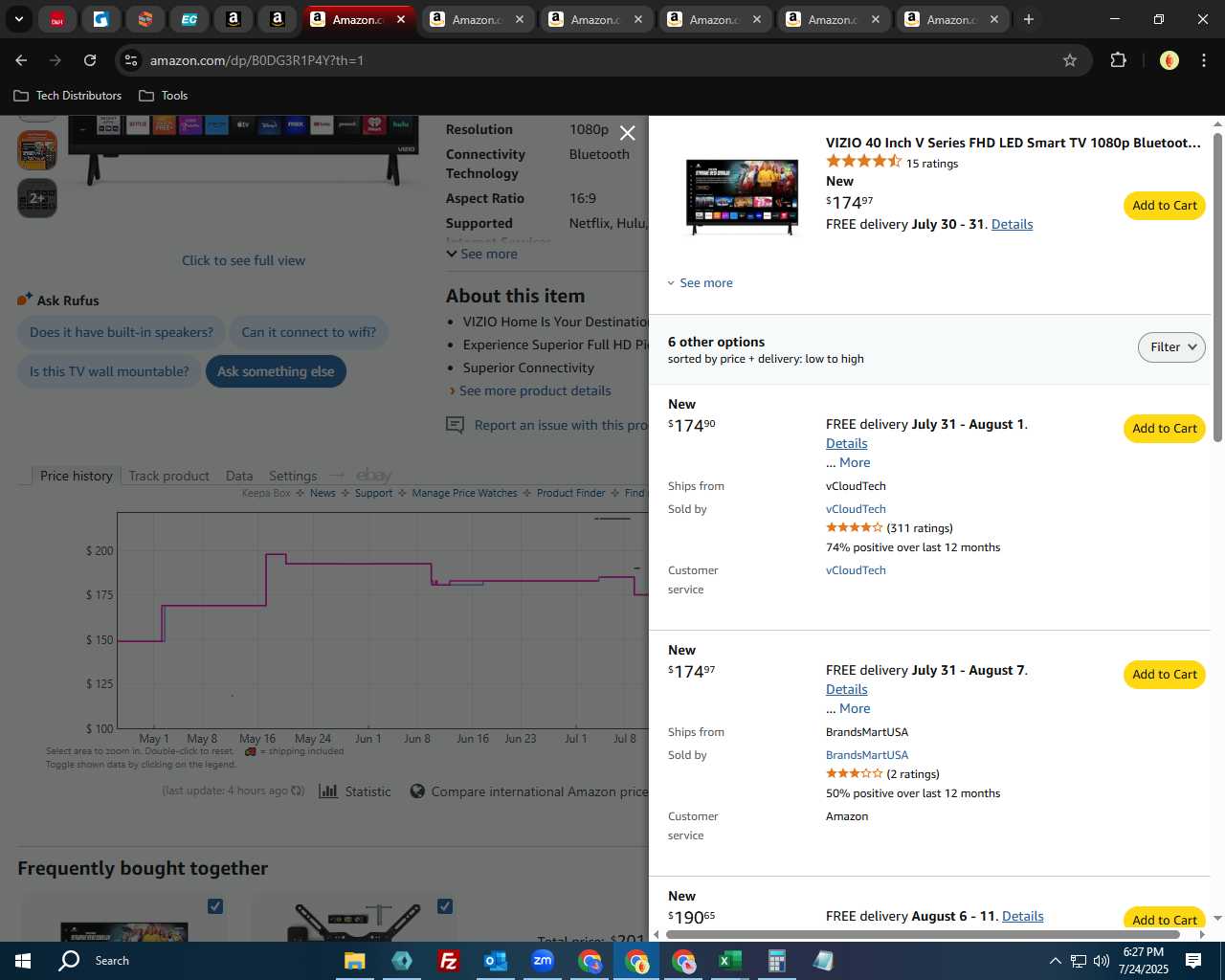Launch FileZilla from taskbar
The width and height of the screenshot is (1225, 980).
448,961
